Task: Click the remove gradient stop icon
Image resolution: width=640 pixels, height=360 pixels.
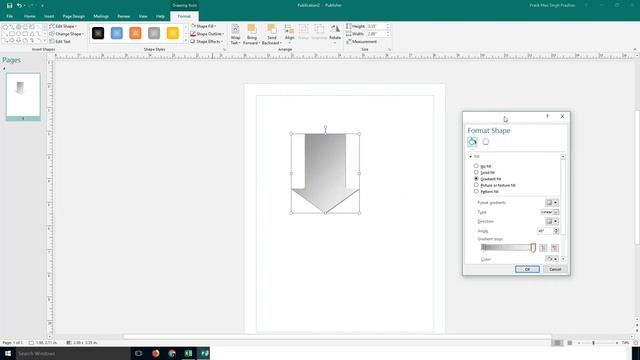Action: 555,248
